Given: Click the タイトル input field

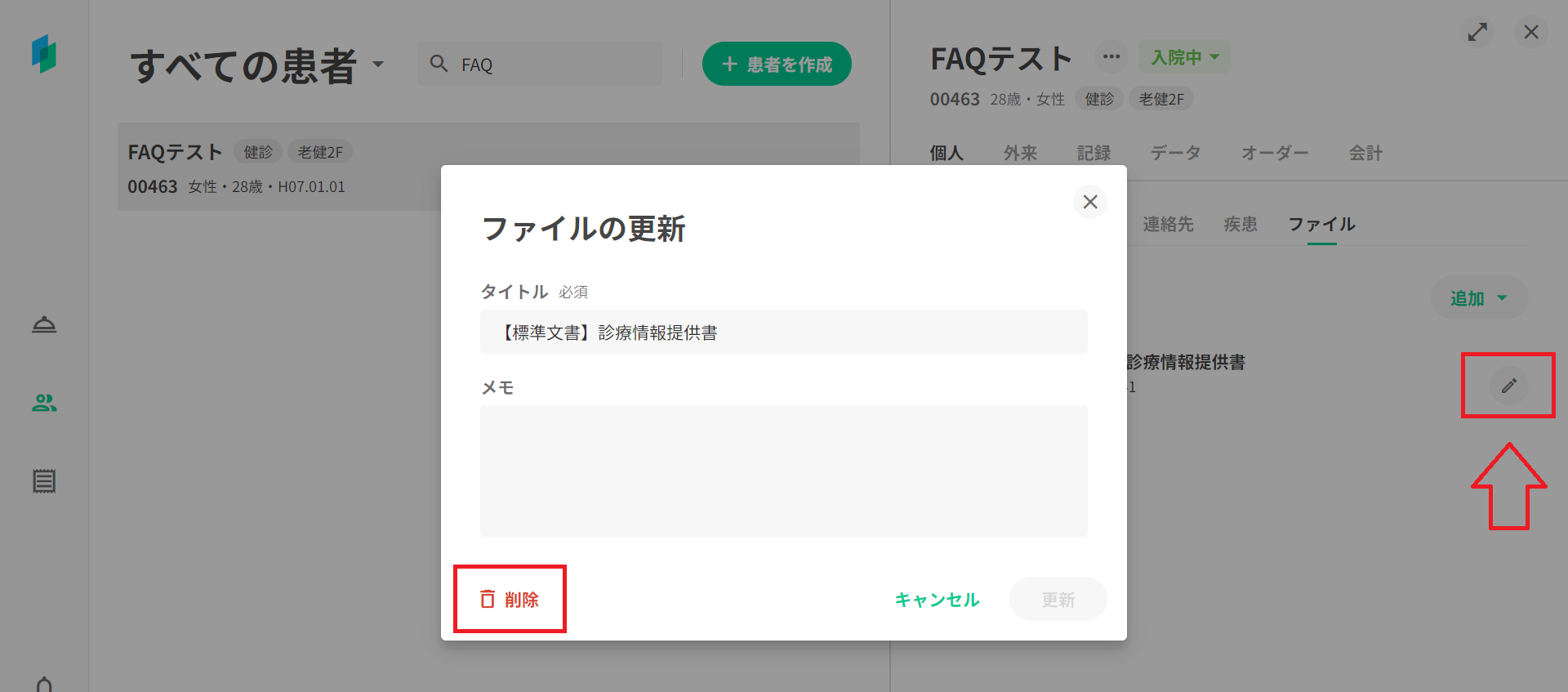Looking at the screenshot, I should coord(784,332).
